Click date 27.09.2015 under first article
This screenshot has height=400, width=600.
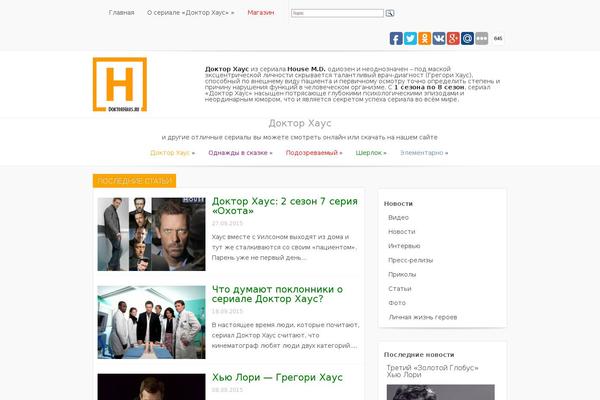[x=227, y=223]
